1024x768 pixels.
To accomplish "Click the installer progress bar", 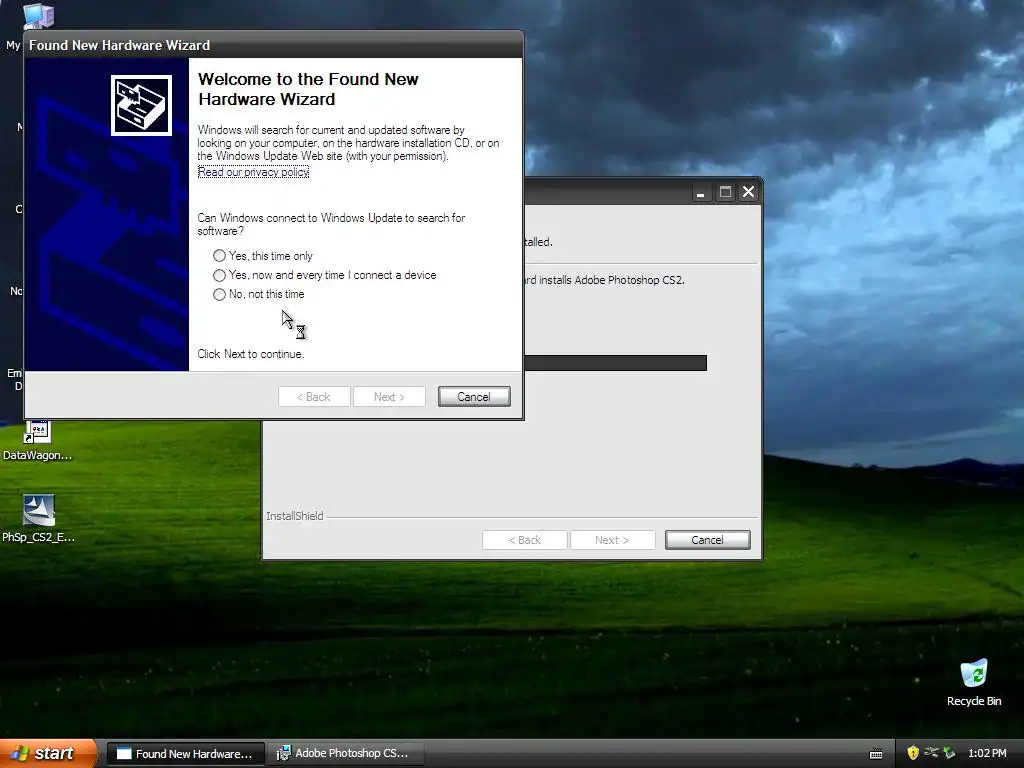I will coord(615,363).
